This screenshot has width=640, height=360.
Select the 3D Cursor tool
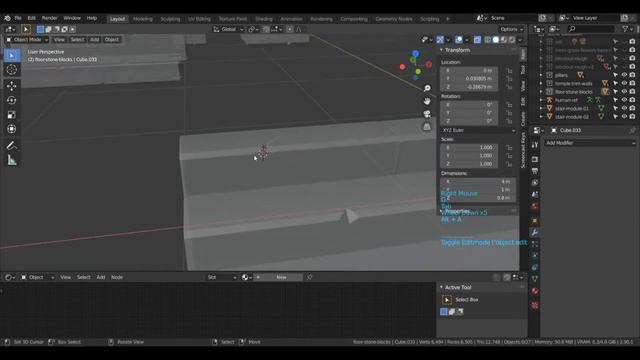click(x=12, y=70)
